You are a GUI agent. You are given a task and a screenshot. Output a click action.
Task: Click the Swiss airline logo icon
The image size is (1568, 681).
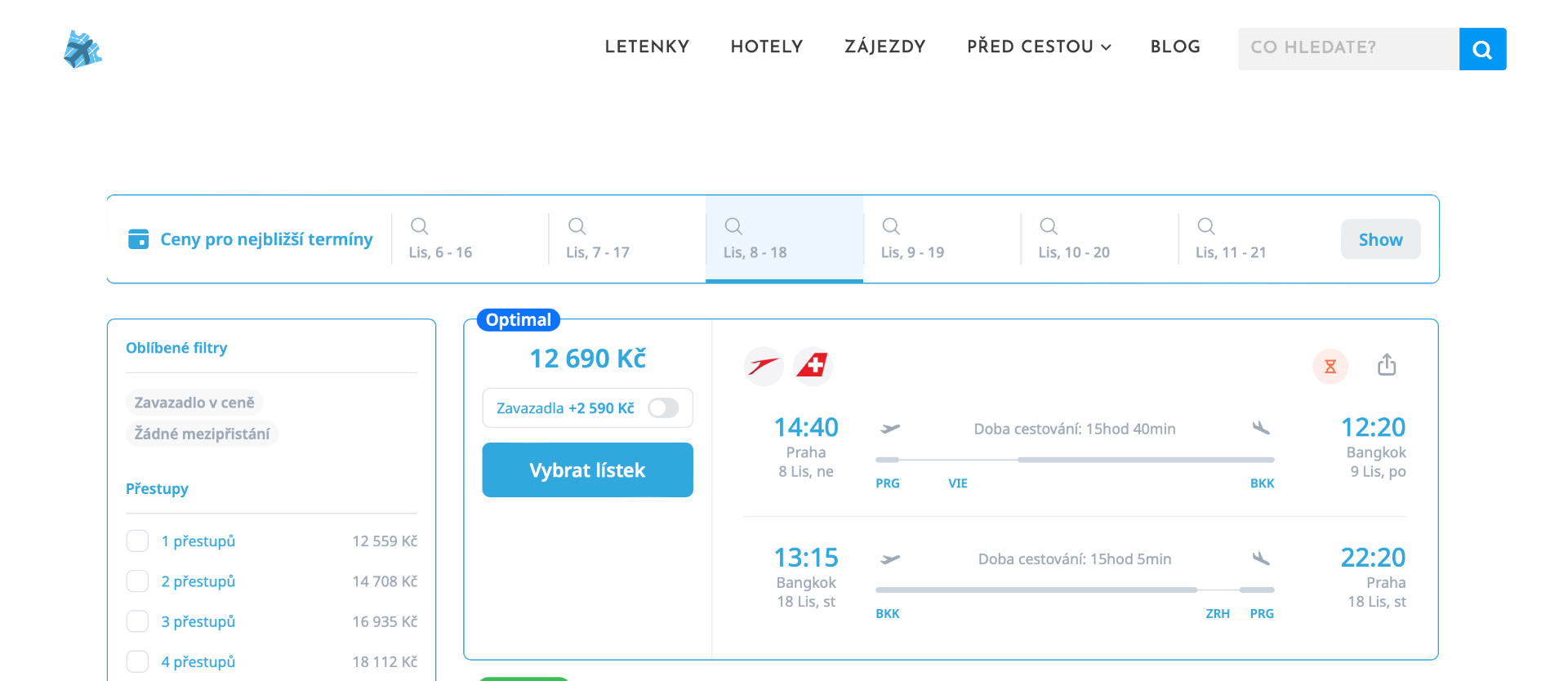[813, 366]
